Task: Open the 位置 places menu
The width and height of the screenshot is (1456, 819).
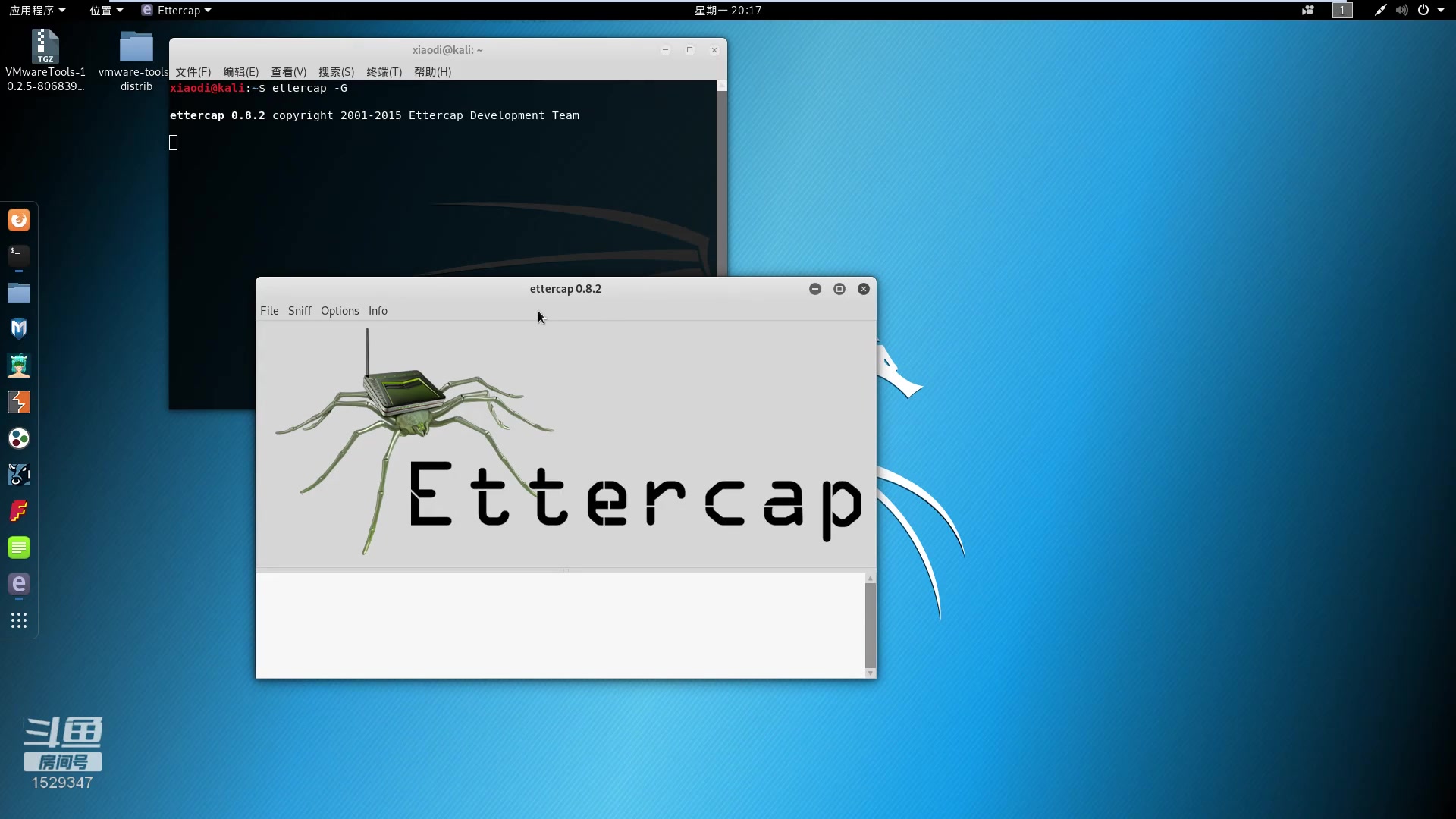Action: [106, 10]
